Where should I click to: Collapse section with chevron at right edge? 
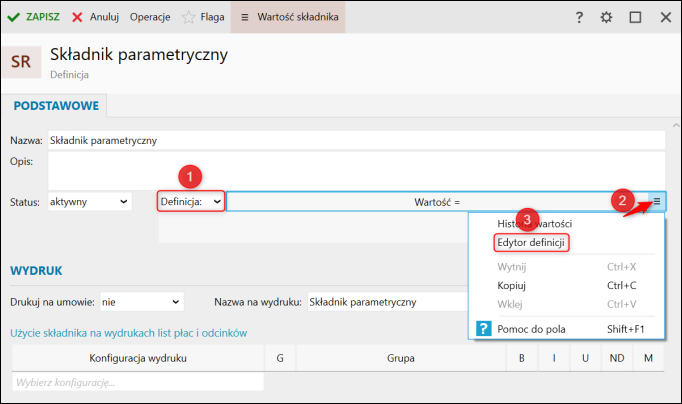[676, 126]
